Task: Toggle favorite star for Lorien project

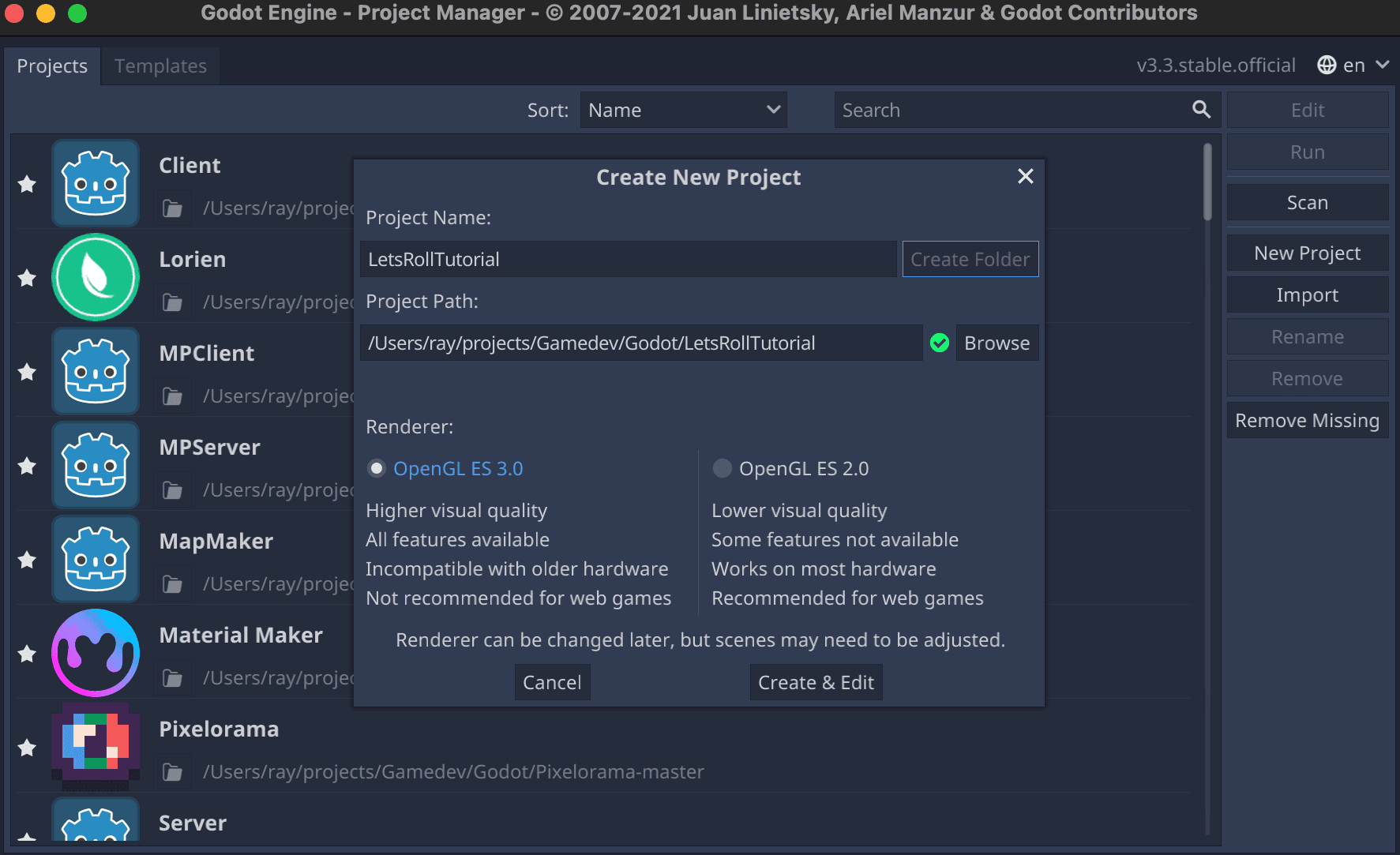Action: coord(27,278)
